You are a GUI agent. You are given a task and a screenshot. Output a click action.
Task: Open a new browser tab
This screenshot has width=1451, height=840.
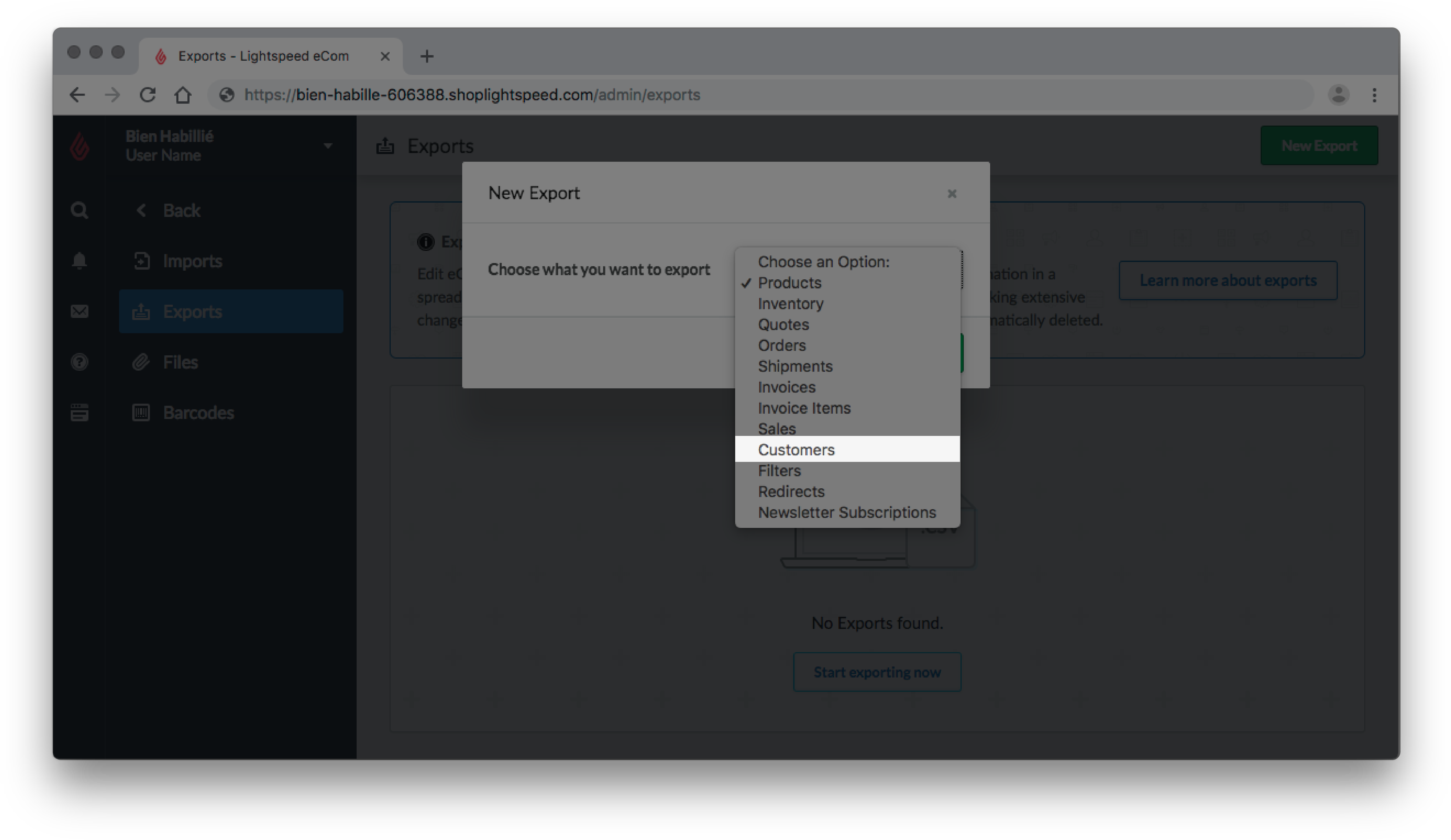(427, 56)
